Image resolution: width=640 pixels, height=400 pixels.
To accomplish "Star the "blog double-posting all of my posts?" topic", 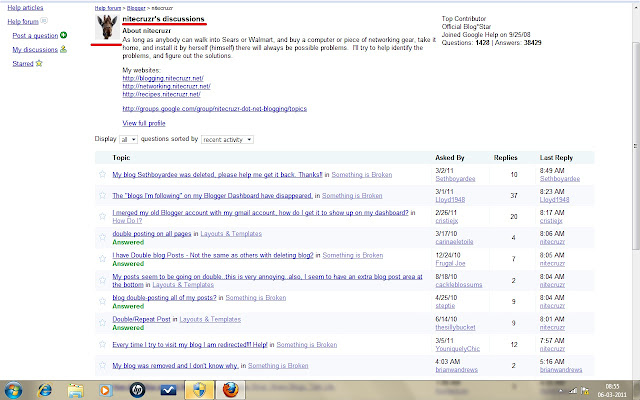I will pyautogui.click(x=102, y=301).
